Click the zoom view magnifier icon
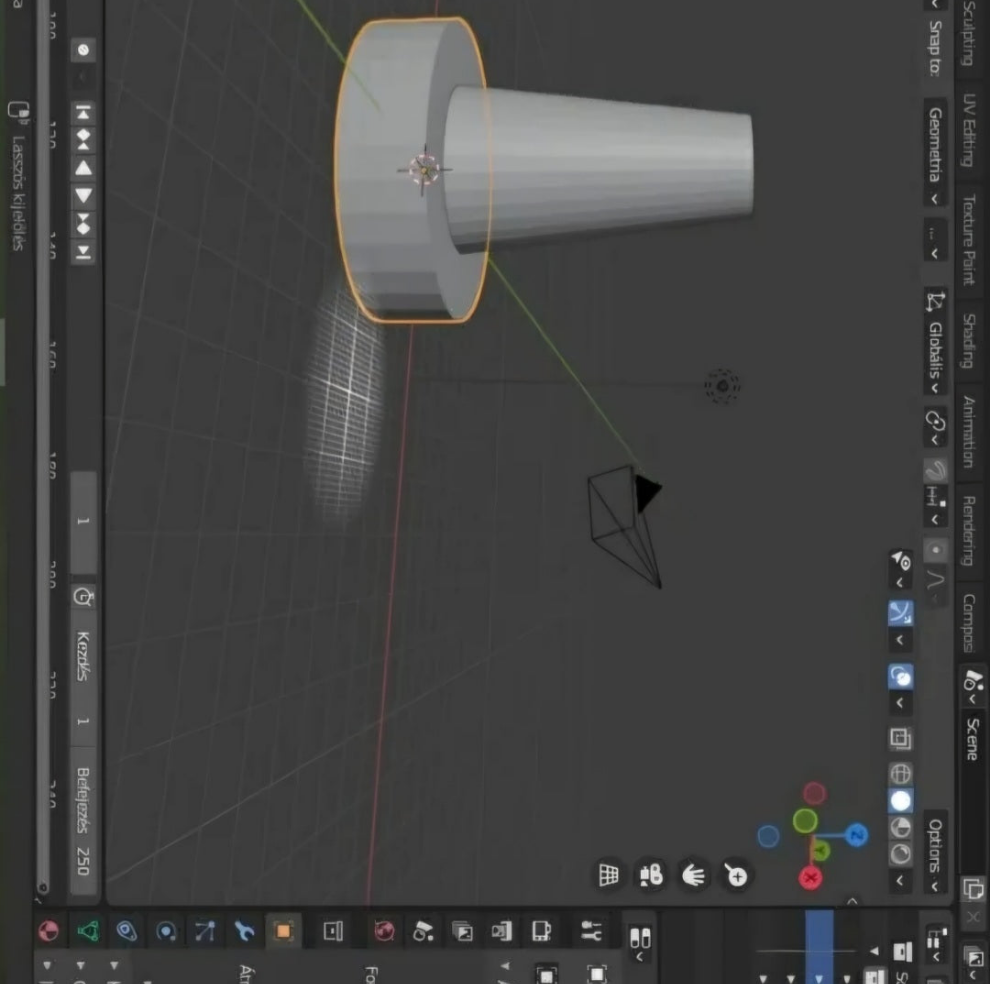Image resolution: width=990 pixels, height=984 pixels. click(736, 876)
